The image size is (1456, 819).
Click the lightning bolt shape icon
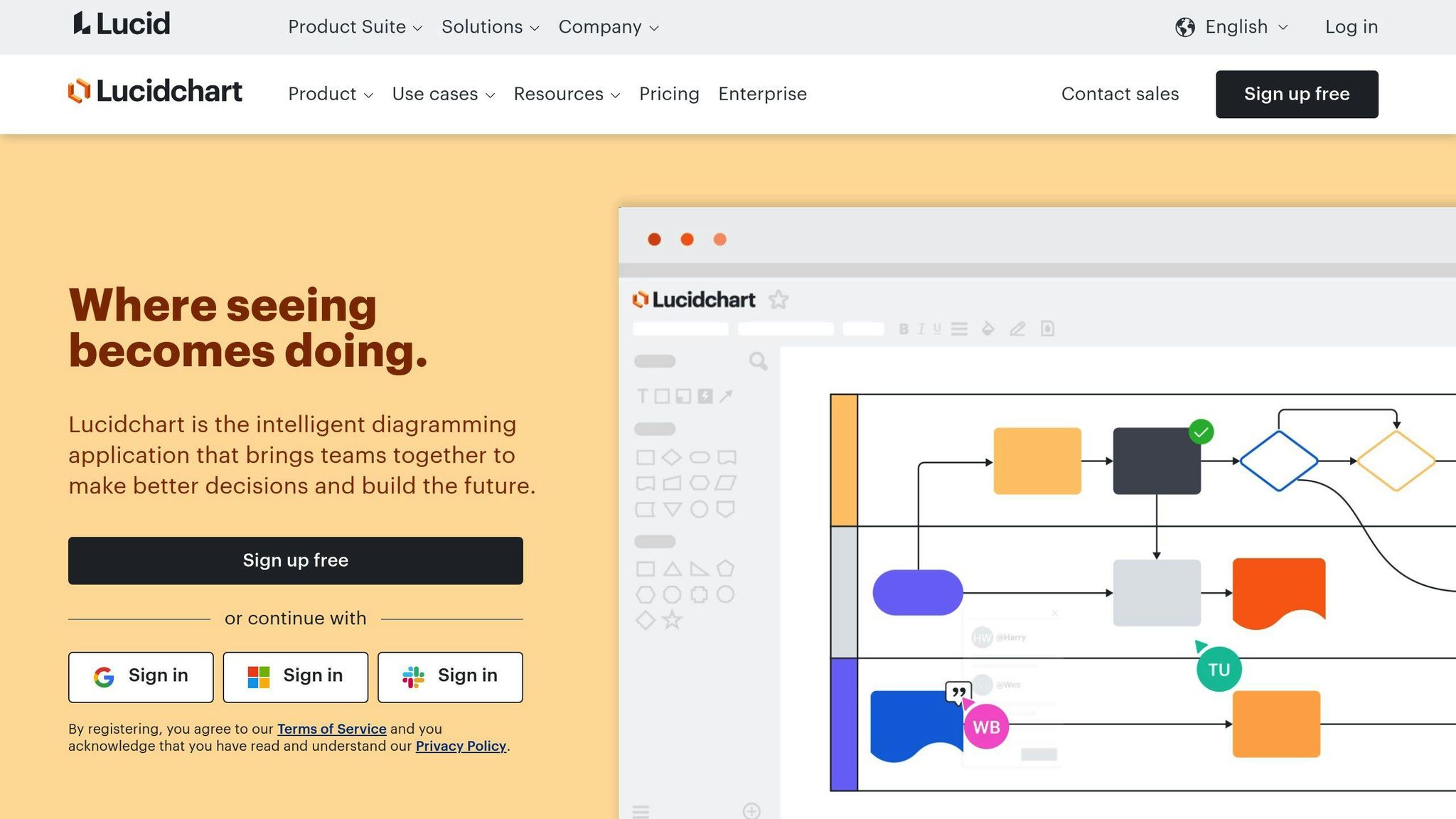point(705,396)
